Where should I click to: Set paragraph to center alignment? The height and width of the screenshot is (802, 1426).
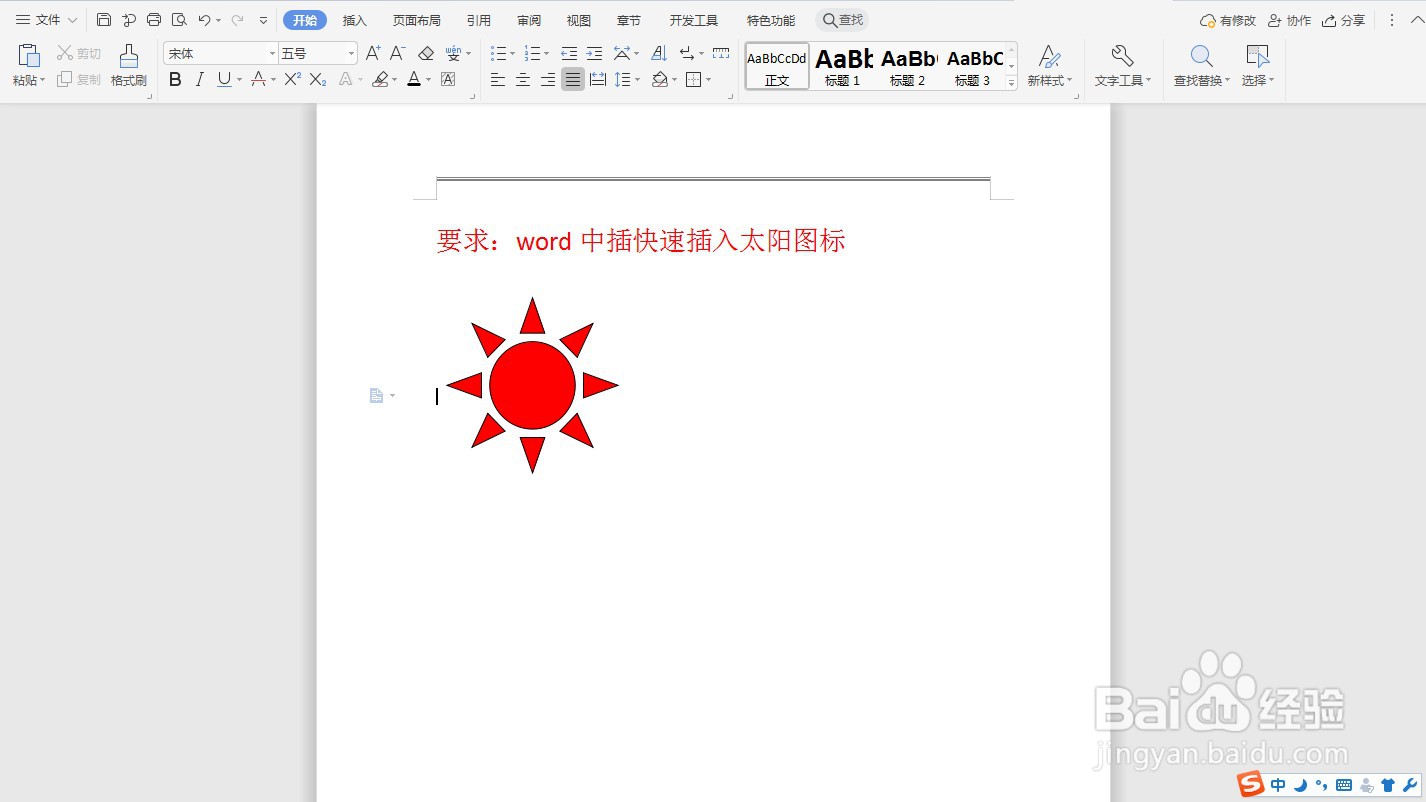(x=522, y=79)
